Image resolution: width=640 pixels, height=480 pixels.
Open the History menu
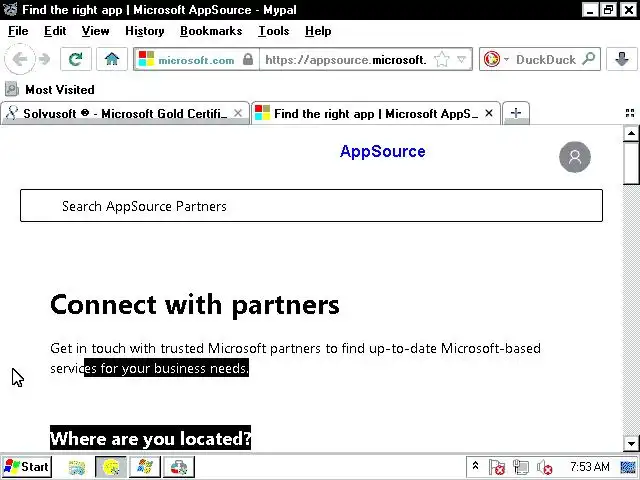click(144, 31)
